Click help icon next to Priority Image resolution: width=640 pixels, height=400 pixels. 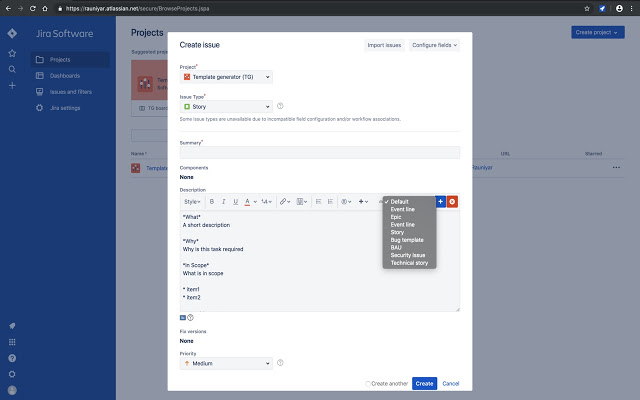[280, 363]
